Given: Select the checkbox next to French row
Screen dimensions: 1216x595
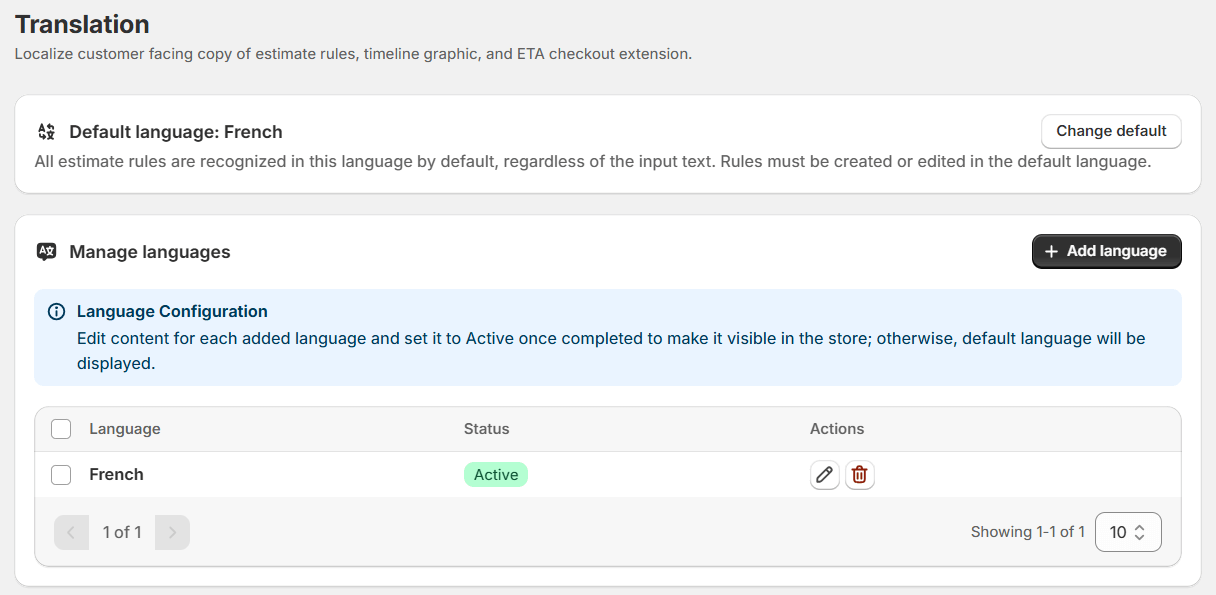Looking at the screenshot, I should (60, 474).
